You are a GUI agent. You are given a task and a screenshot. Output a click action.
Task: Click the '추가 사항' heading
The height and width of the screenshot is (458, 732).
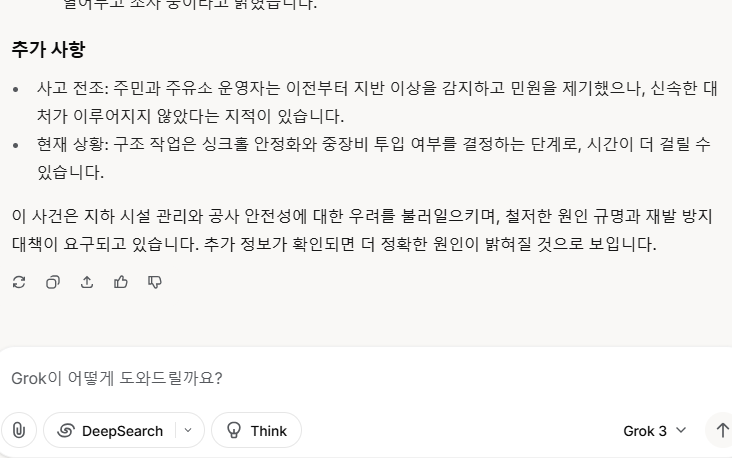click(49, 49)
